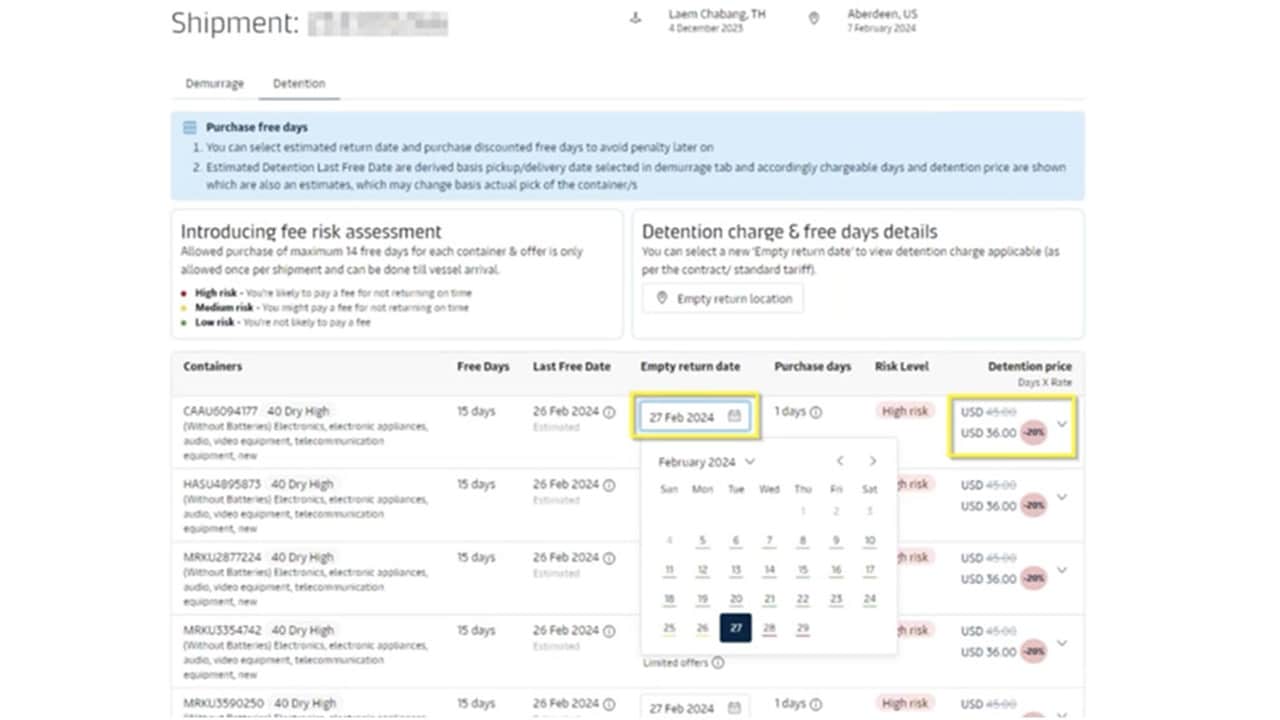
Task: Select the Detention tab
Action: [x=299, y=84]
